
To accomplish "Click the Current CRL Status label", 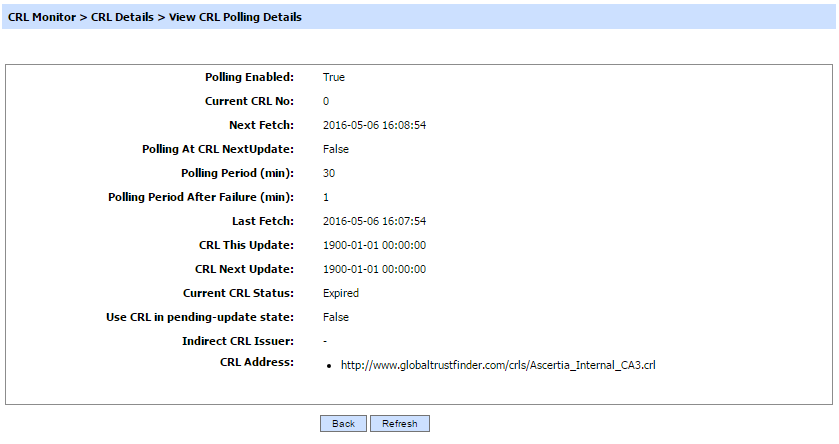I will [x=238, y=293].
